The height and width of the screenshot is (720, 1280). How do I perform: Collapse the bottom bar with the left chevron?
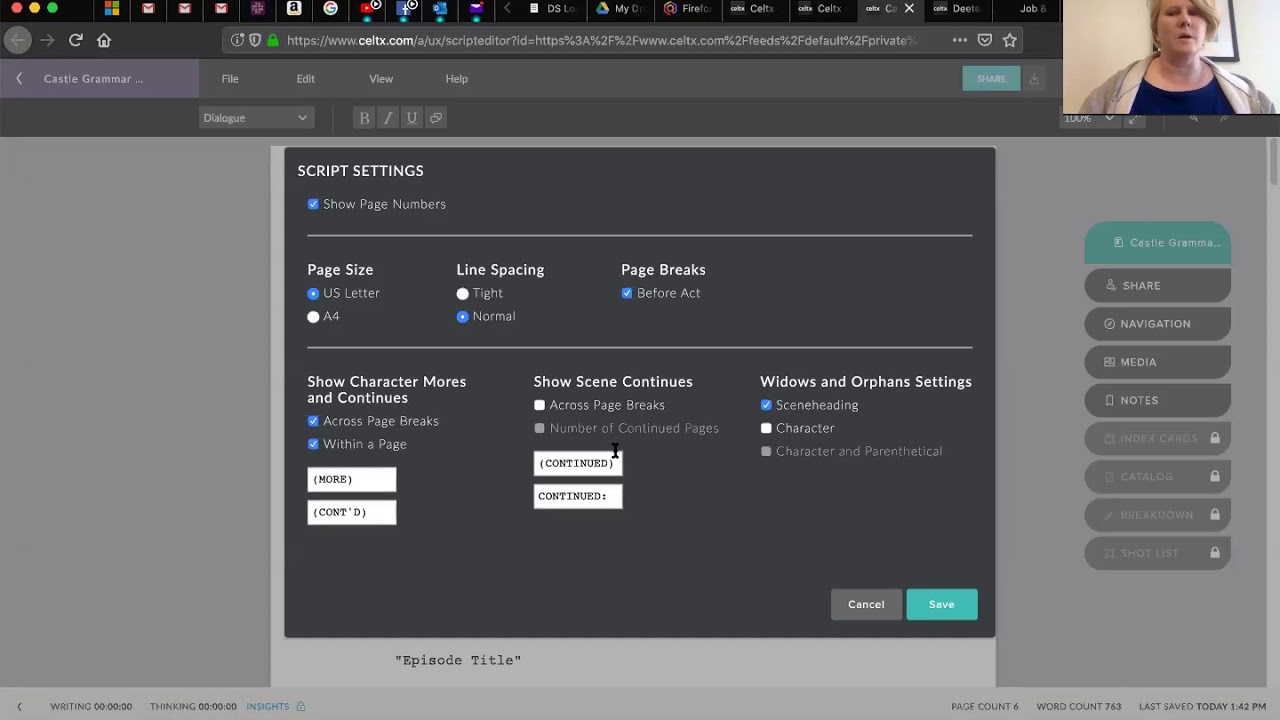[x=19, y=706]
